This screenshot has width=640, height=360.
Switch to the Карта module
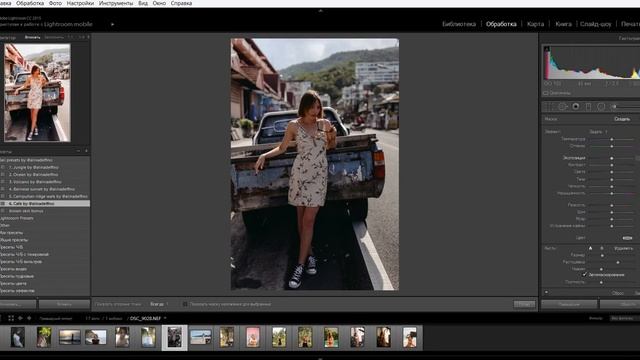click(535, 24)
